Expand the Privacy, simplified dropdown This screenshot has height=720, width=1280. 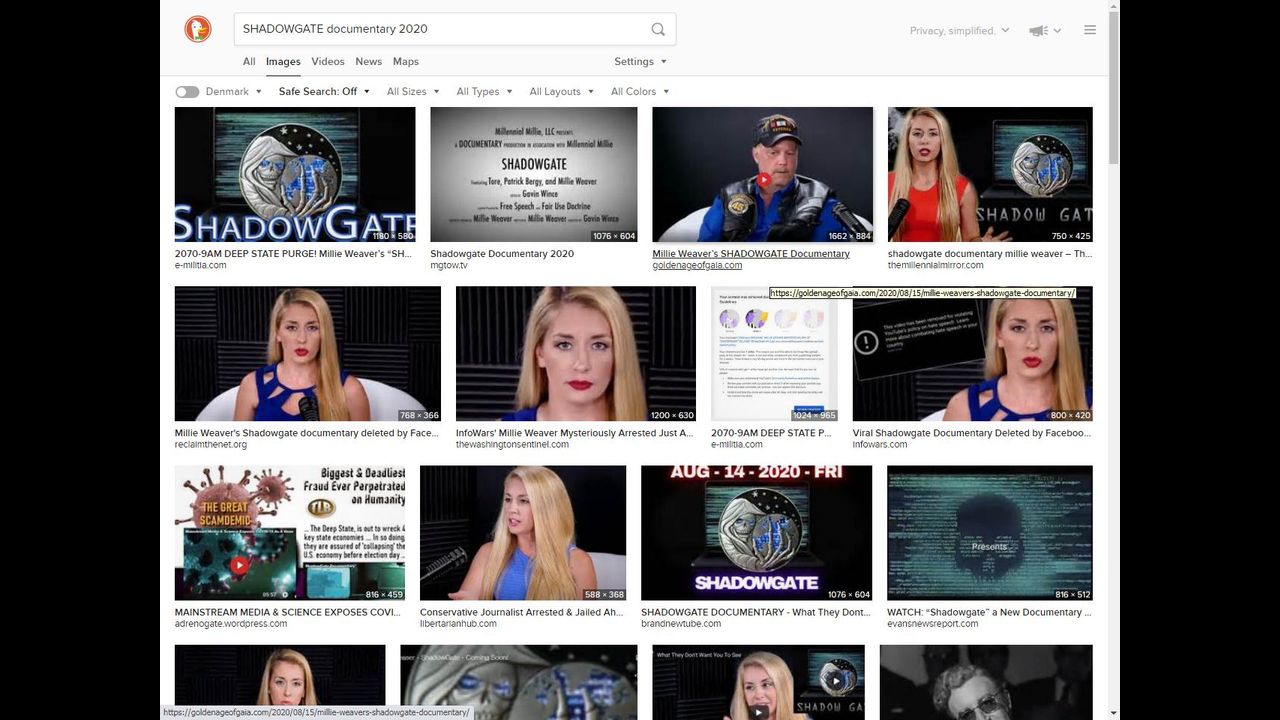pyautogui.click(x=959, y=31)
